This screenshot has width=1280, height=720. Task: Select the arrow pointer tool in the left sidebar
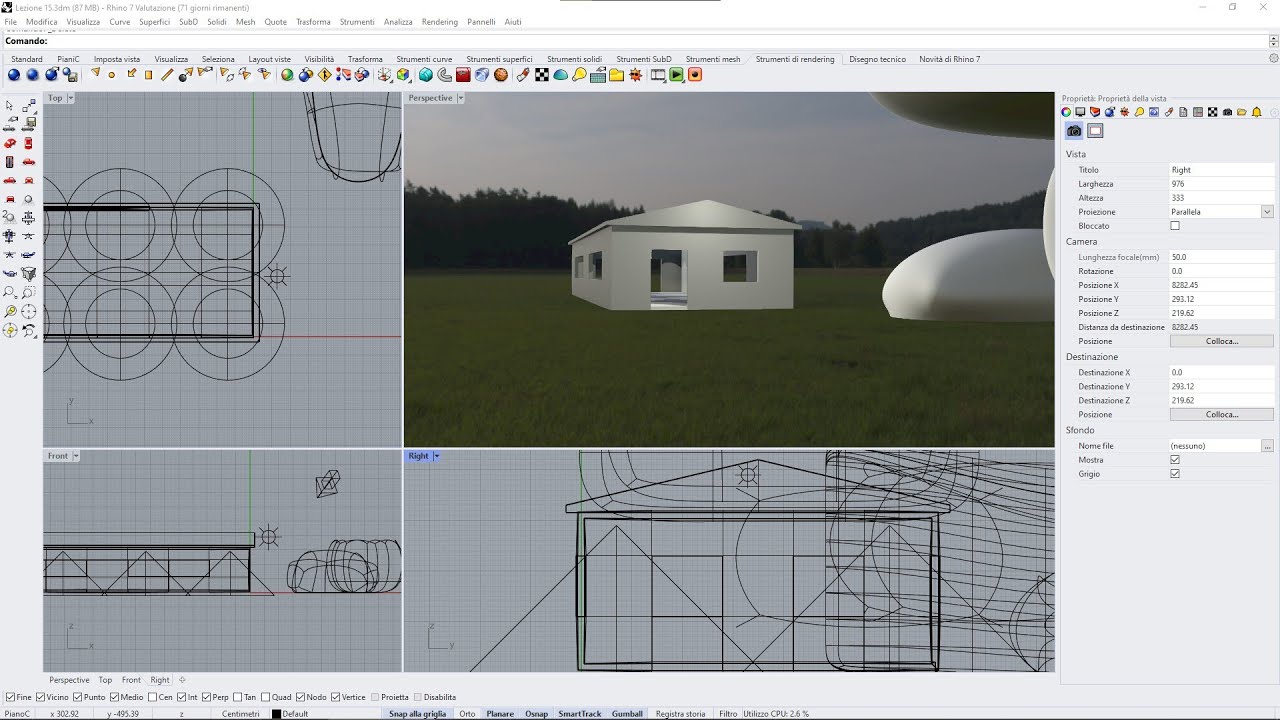(10, 106)
